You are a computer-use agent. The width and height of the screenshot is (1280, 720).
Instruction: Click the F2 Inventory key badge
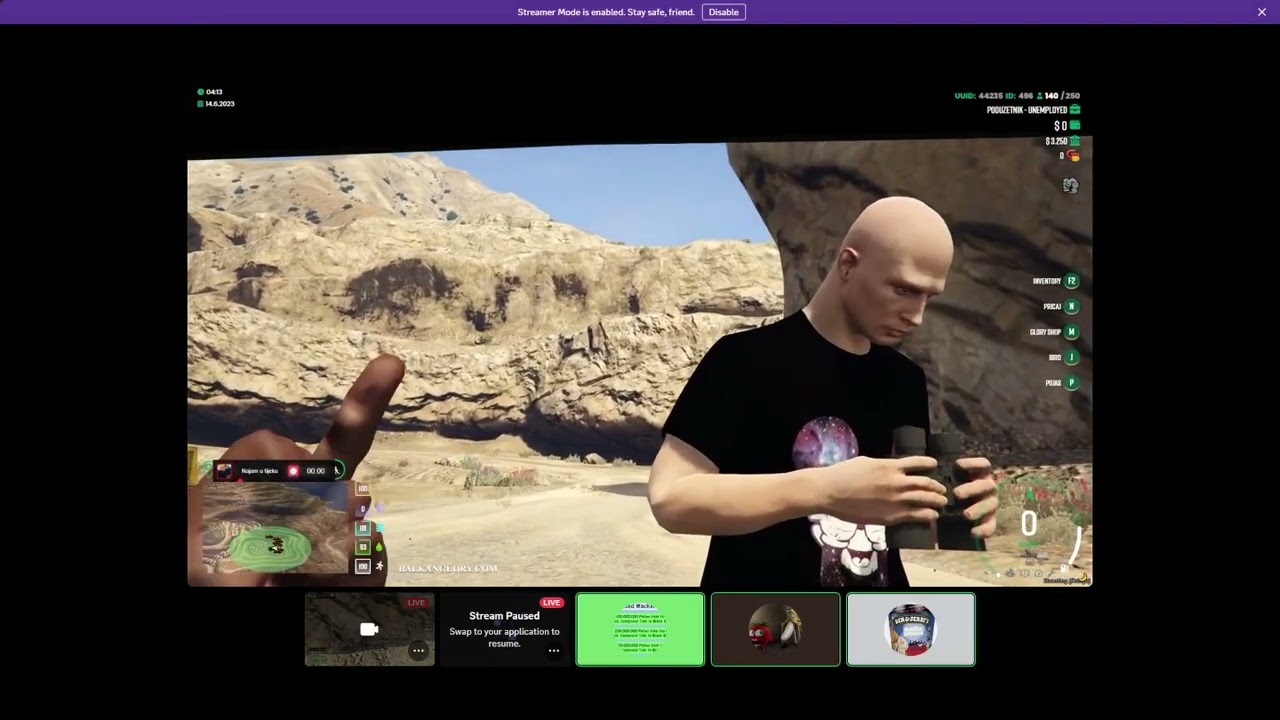point(1071,281)
